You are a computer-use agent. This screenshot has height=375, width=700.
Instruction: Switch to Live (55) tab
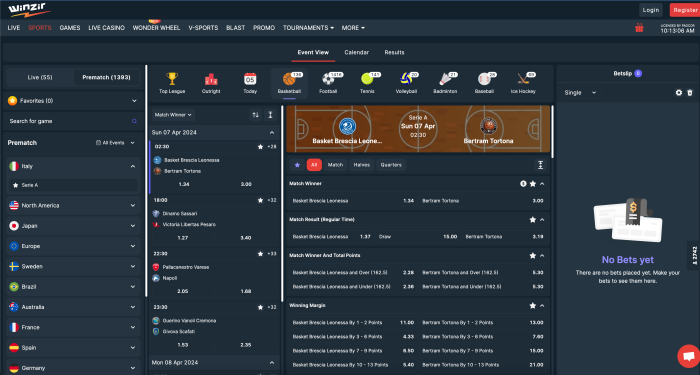(x=40, y=77)
